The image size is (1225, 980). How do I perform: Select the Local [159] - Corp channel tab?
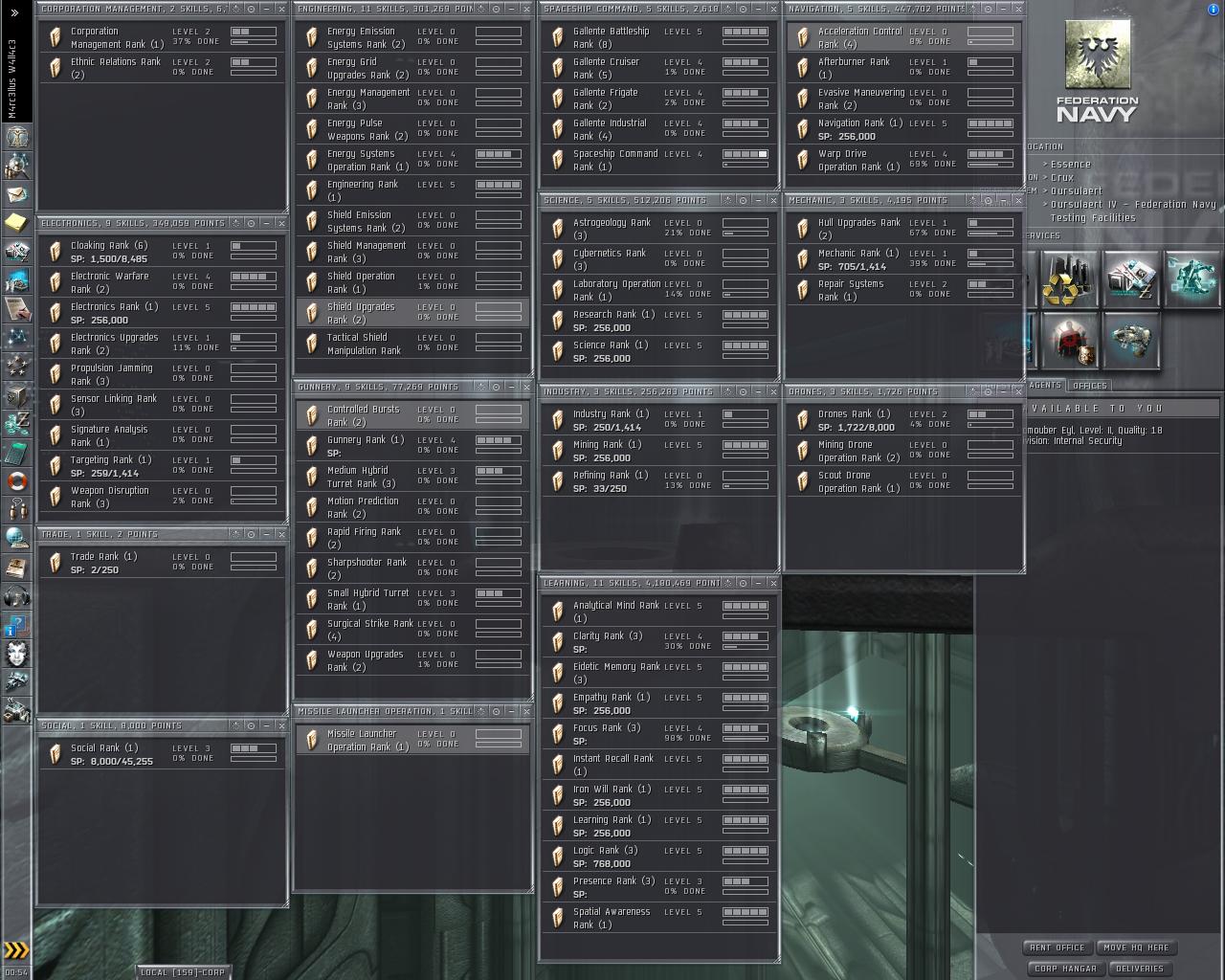[x=183, y=972]
